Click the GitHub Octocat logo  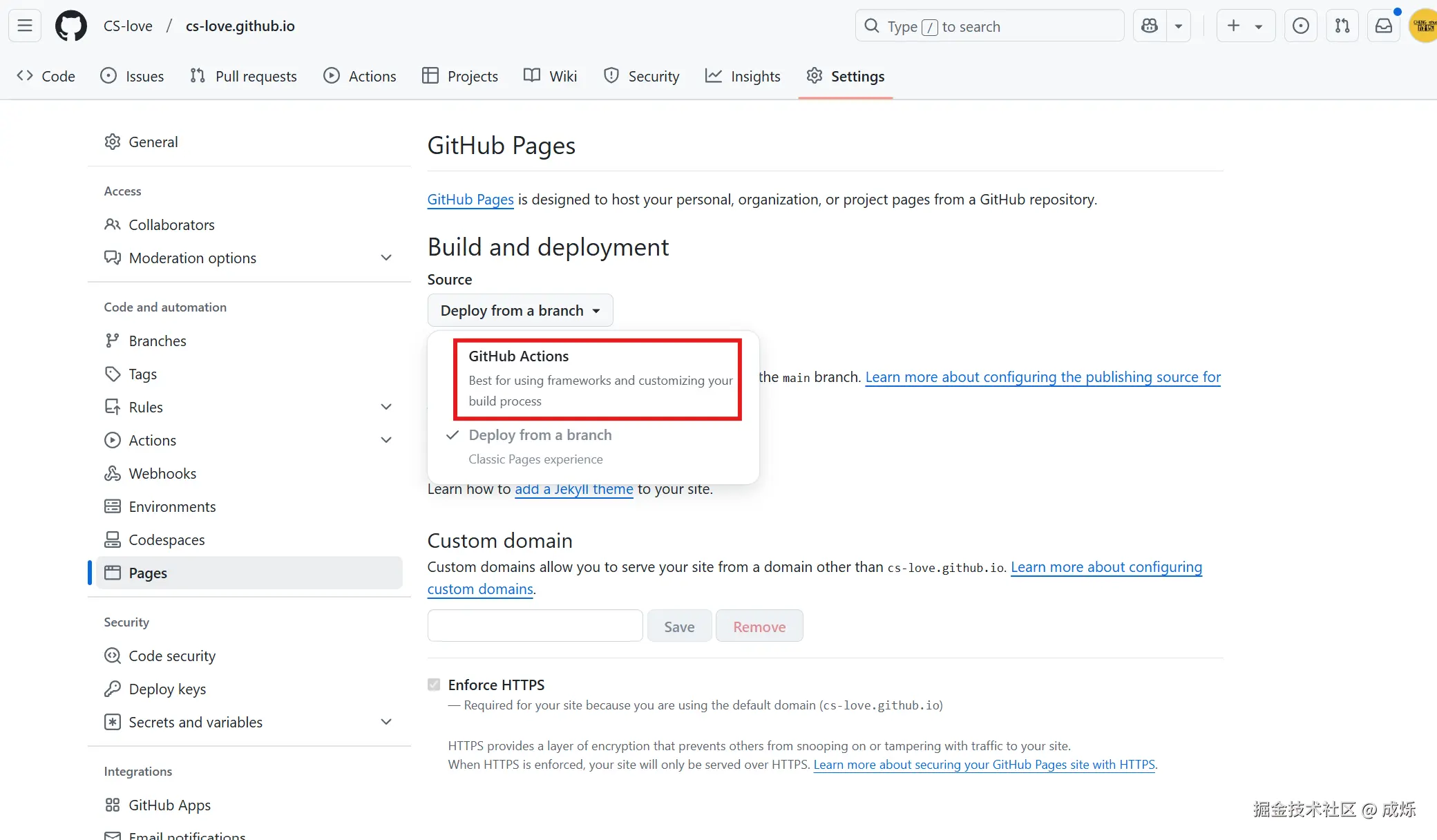coord(70,26)
